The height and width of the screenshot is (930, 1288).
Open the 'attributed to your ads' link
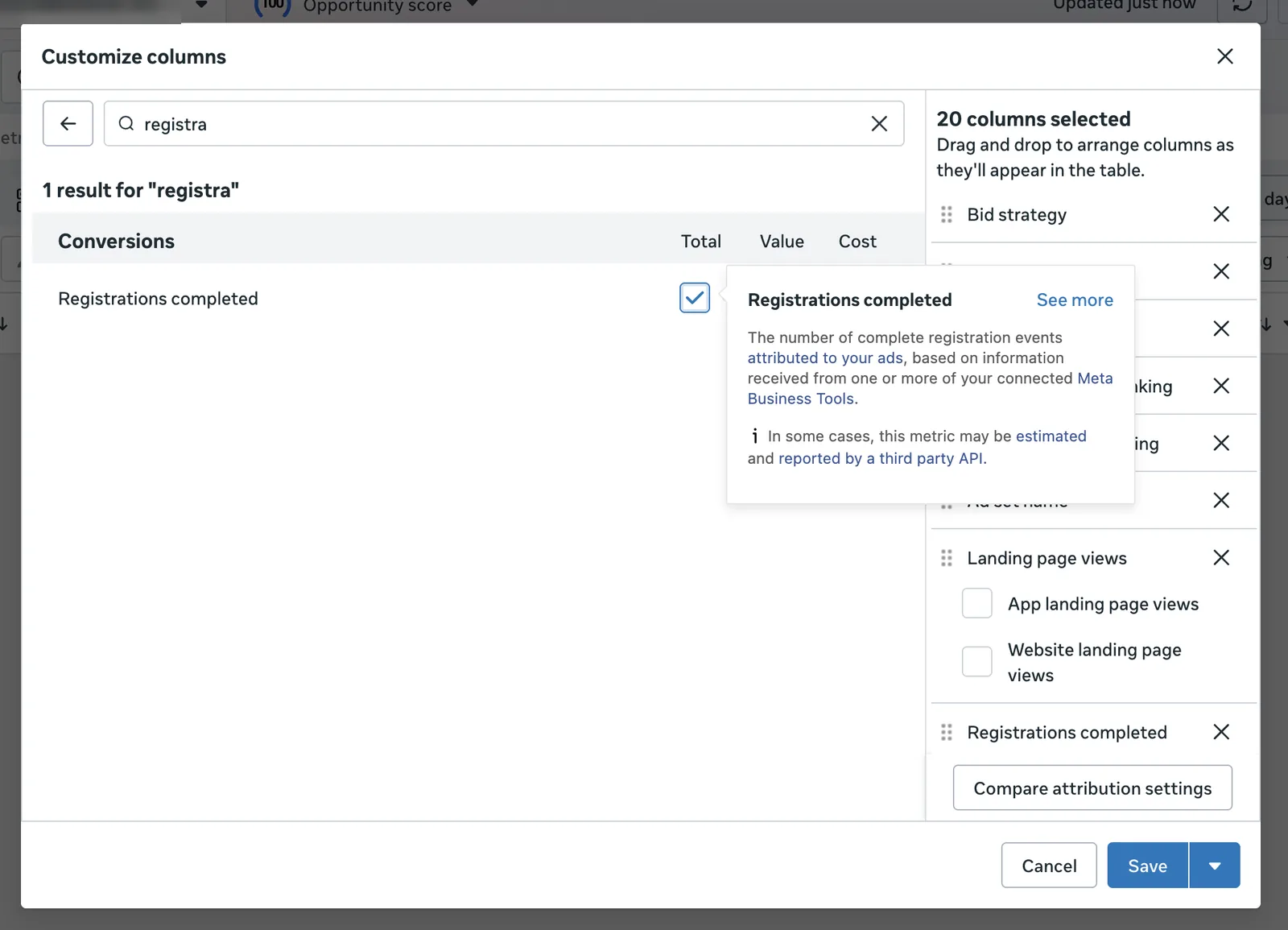825,358
